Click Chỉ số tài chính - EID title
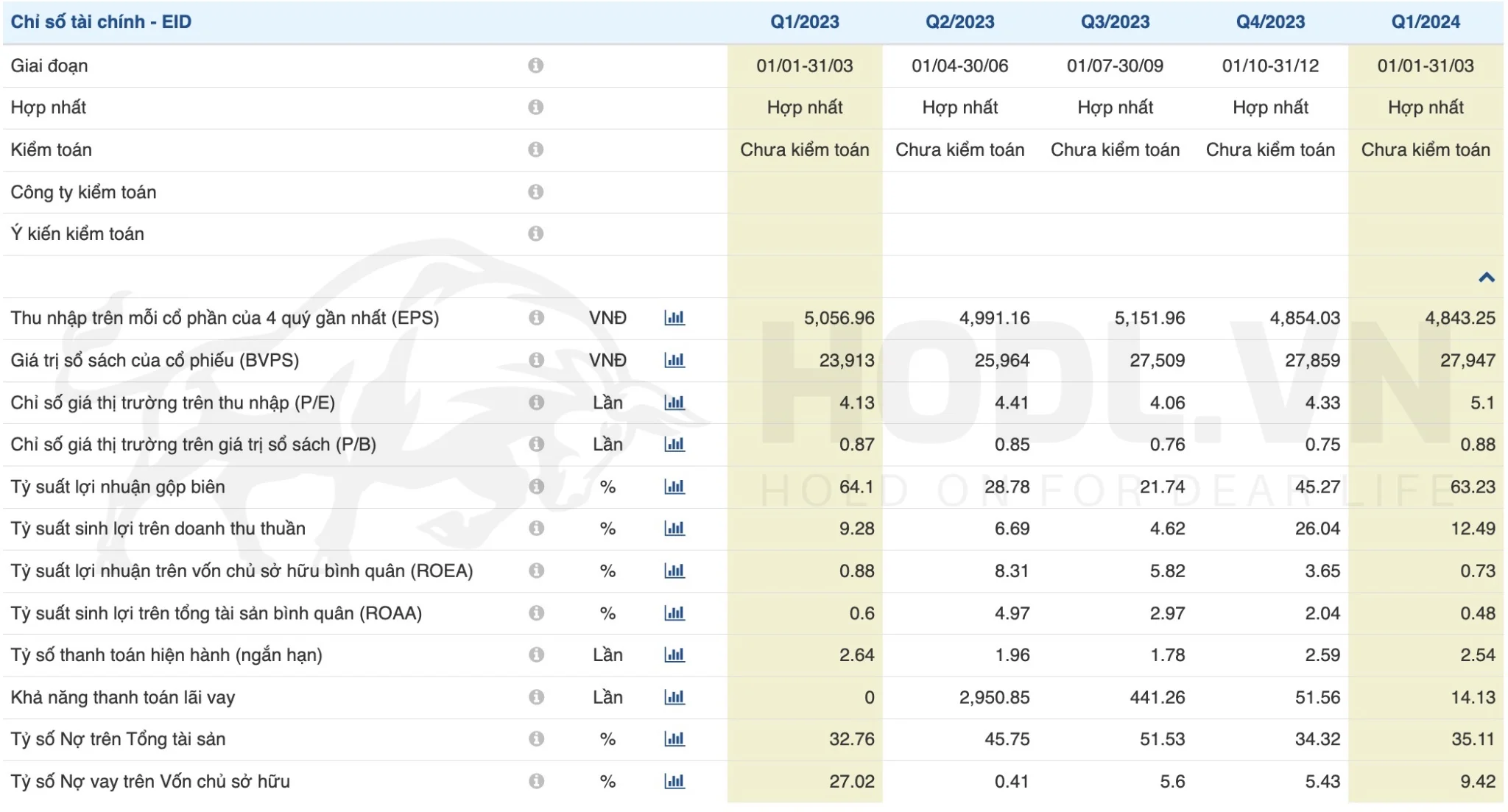 [x=101, y=22]
